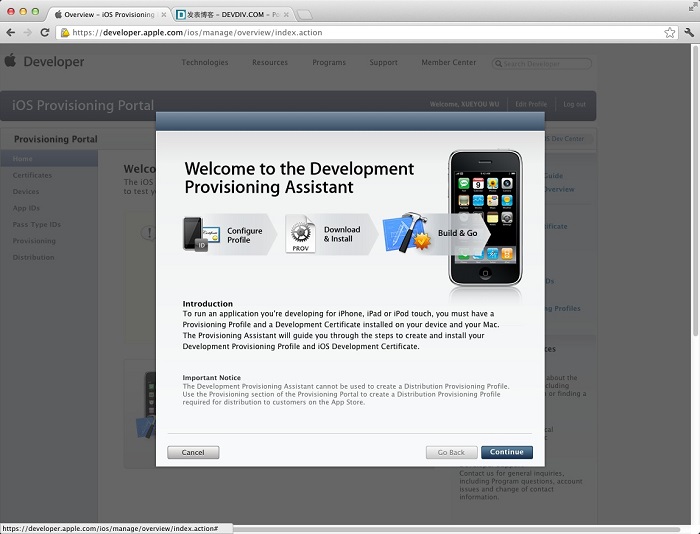Open the Member Center menu

tap(449, 63)
